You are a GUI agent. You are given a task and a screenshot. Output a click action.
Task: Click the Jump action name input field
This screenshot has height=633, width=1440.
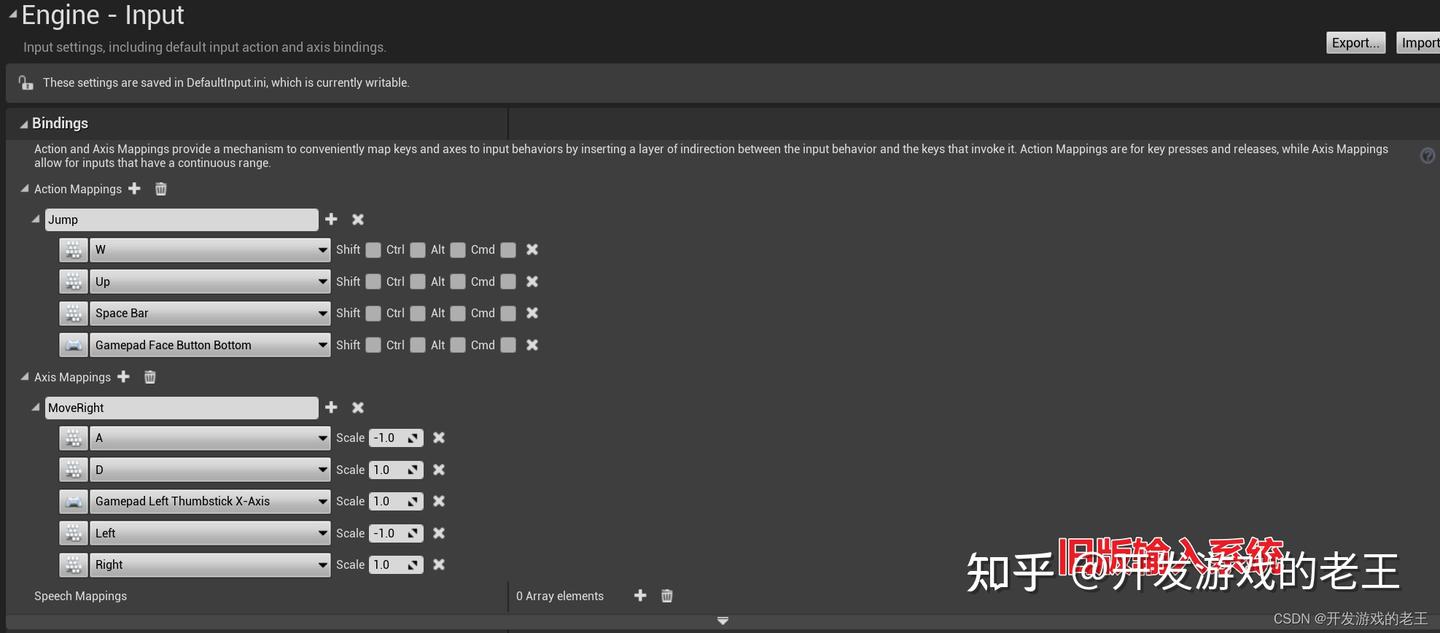180,219
